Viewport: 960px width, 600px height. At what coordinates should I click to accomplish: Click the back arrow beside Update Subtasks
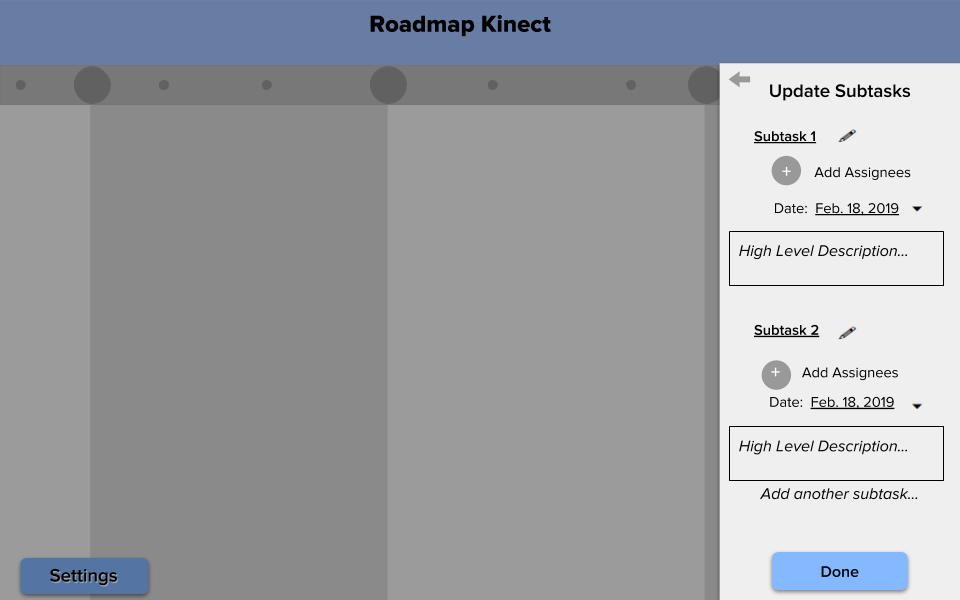(x=740, y=80)
